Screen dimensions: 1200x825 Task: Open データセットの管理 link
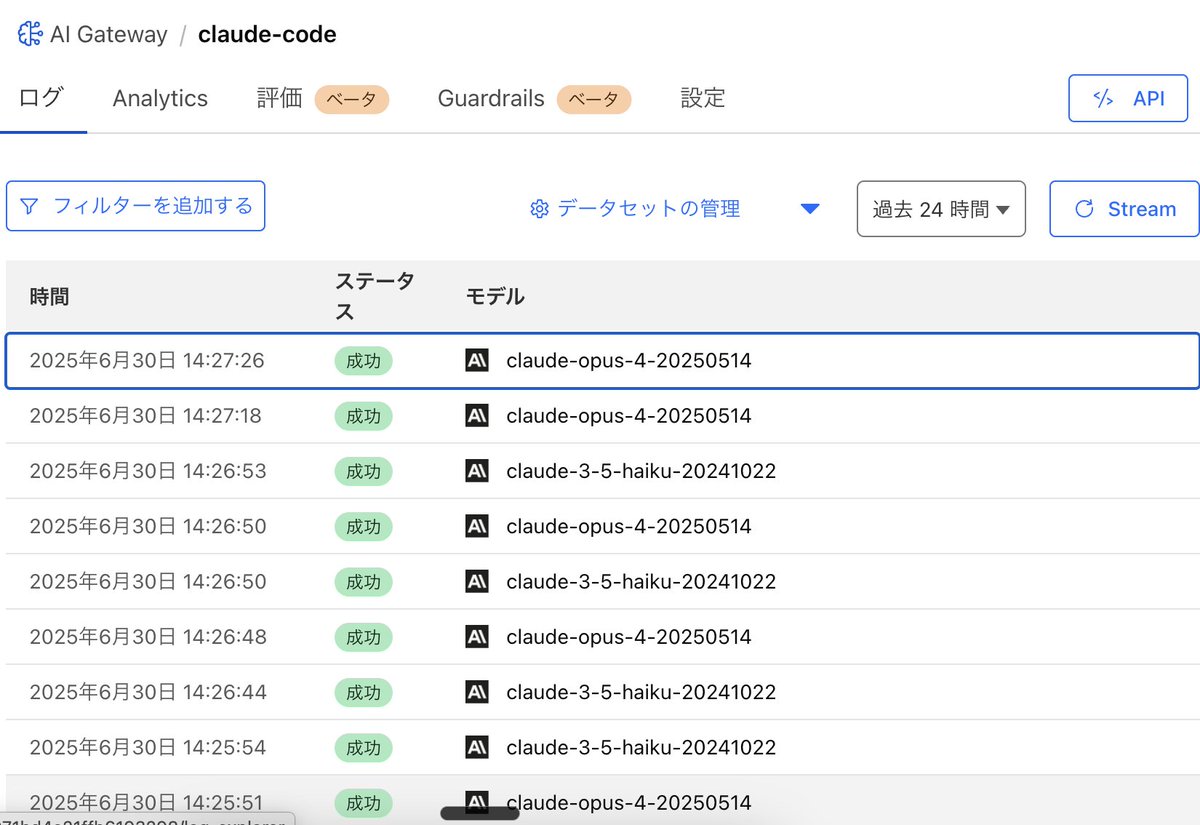[648, 209]
